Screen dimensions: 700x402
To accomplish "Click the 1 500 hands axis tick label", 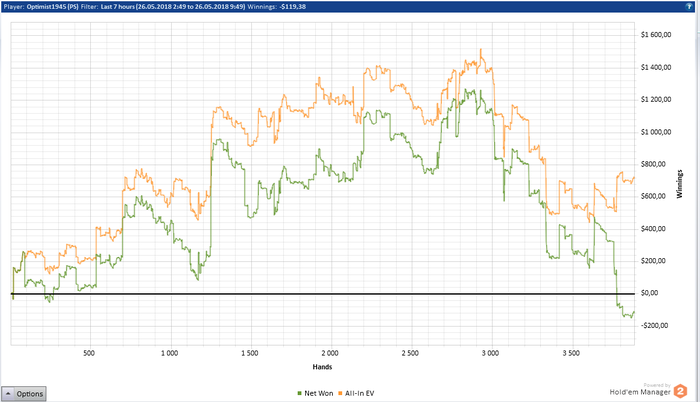I will click(250, 353).
